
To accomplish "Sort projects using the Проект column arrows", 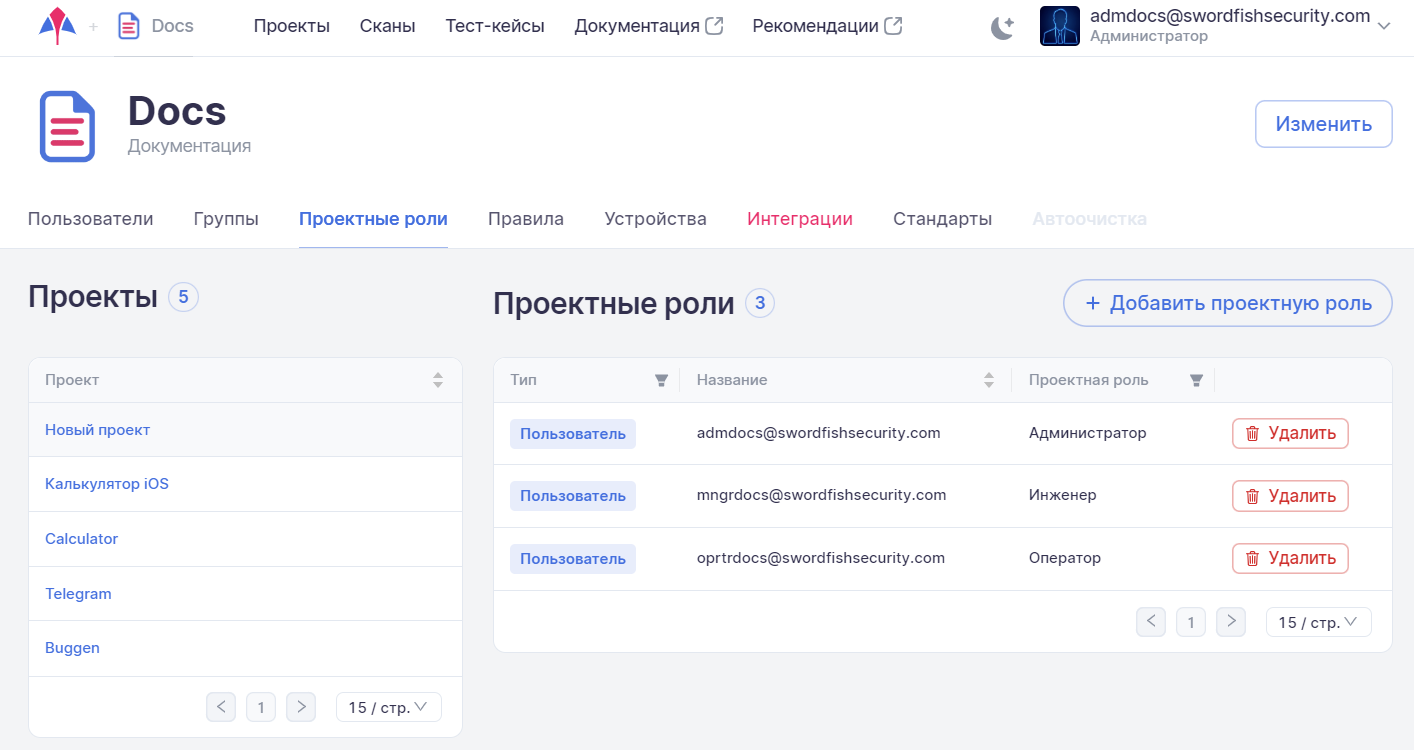I will (x=437, y=380).
